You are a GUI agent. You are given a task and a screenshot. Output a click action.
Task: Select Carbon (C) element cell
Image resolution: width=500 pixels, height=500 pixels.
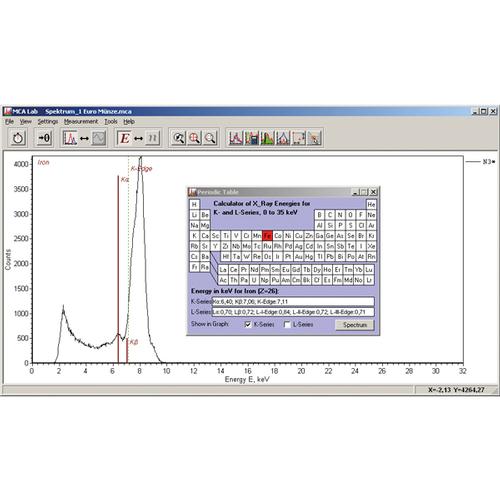330,215
